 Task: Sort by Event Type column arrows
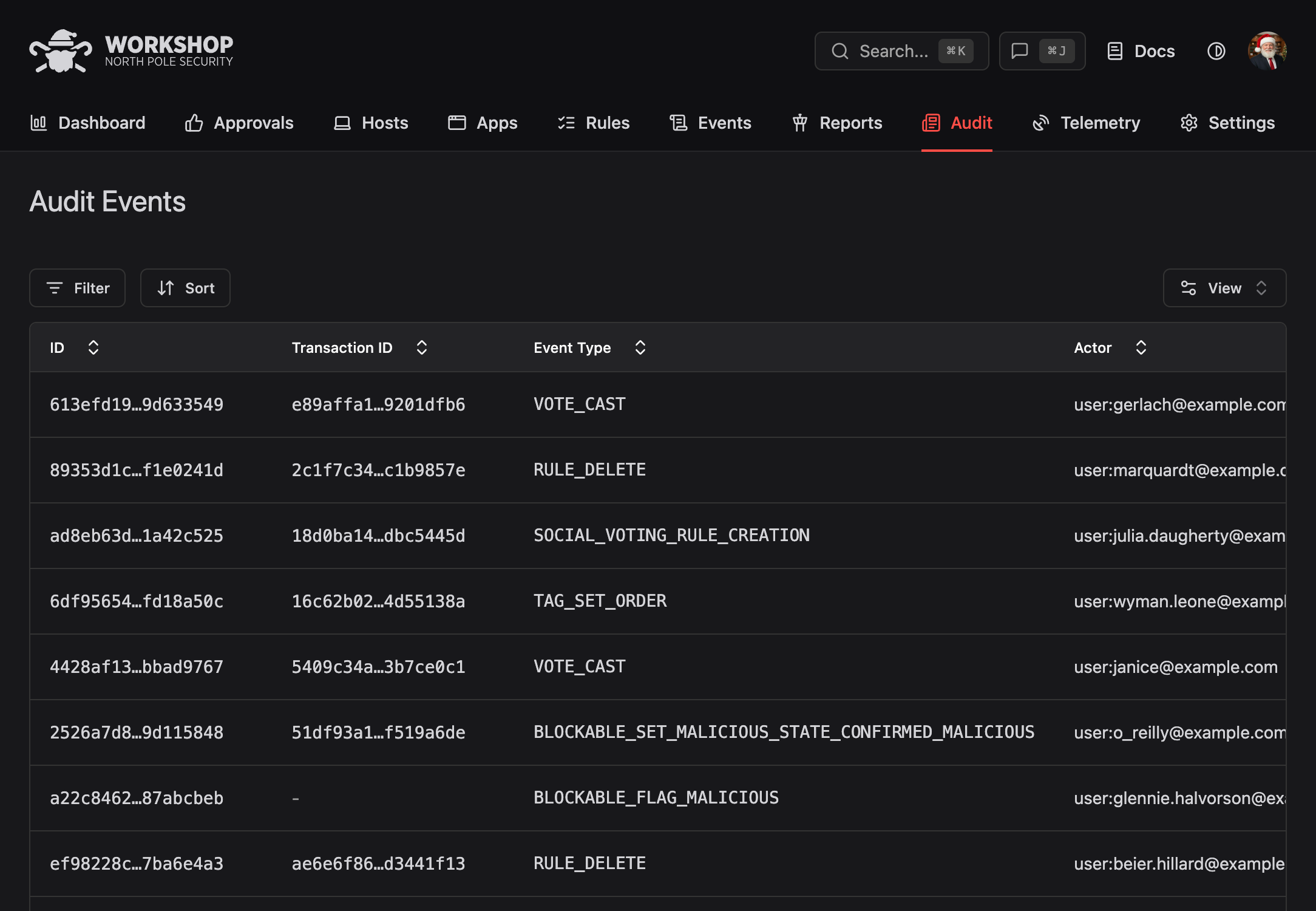click(640, 347)
